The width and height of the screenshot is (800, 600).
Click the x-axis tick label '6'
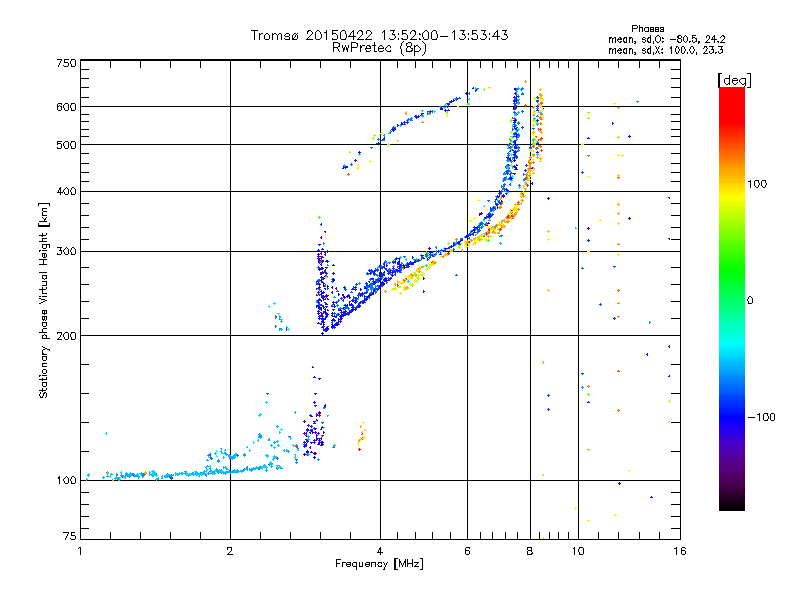[467, 551]
